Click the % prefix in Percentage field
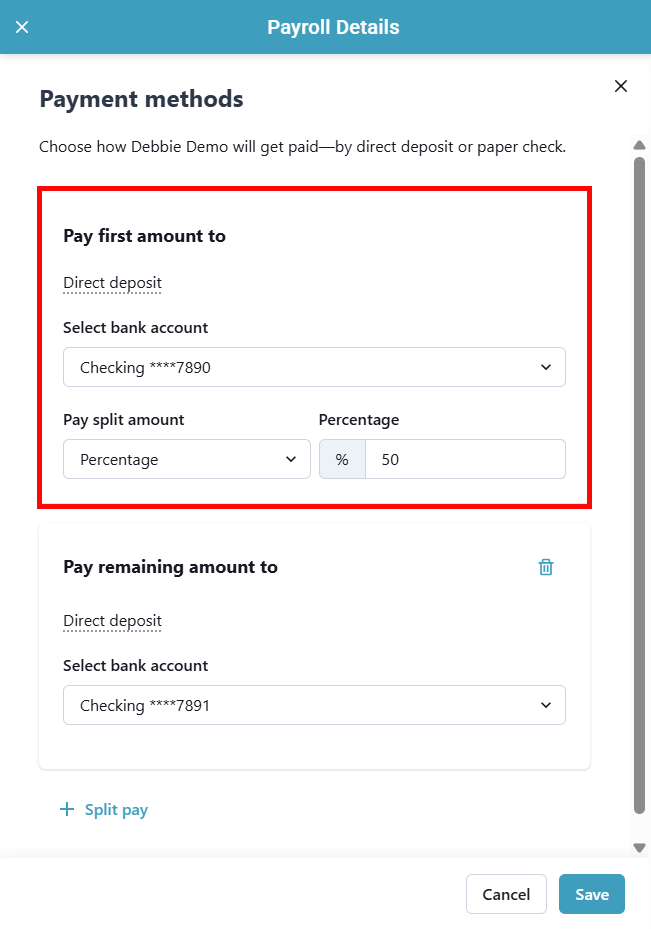This screenshot has height=929, width=651. tap(342, 459)
